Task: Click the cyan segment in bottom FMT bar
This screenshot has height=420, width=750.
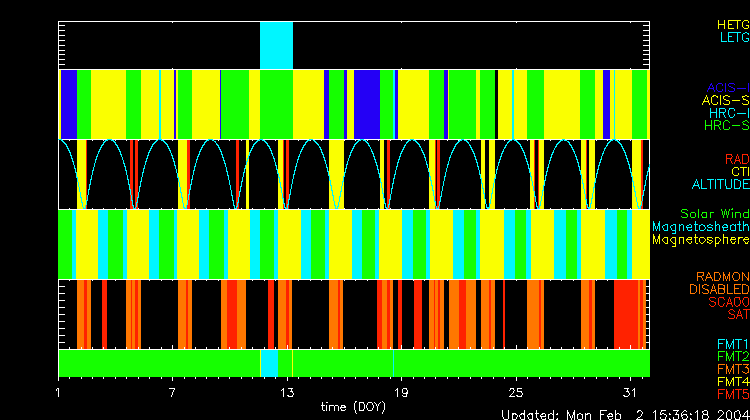Action: pyautogui.click(x=269, y=362)
